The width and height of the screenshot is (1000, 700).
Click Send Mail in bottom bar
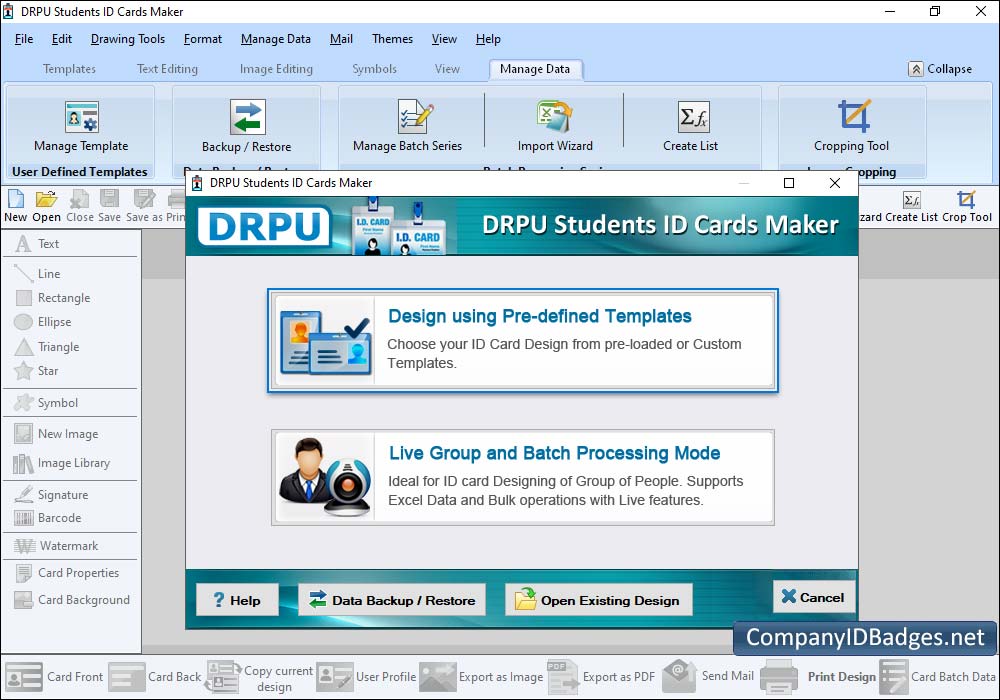pyautogui.click(x=708, y=676)
